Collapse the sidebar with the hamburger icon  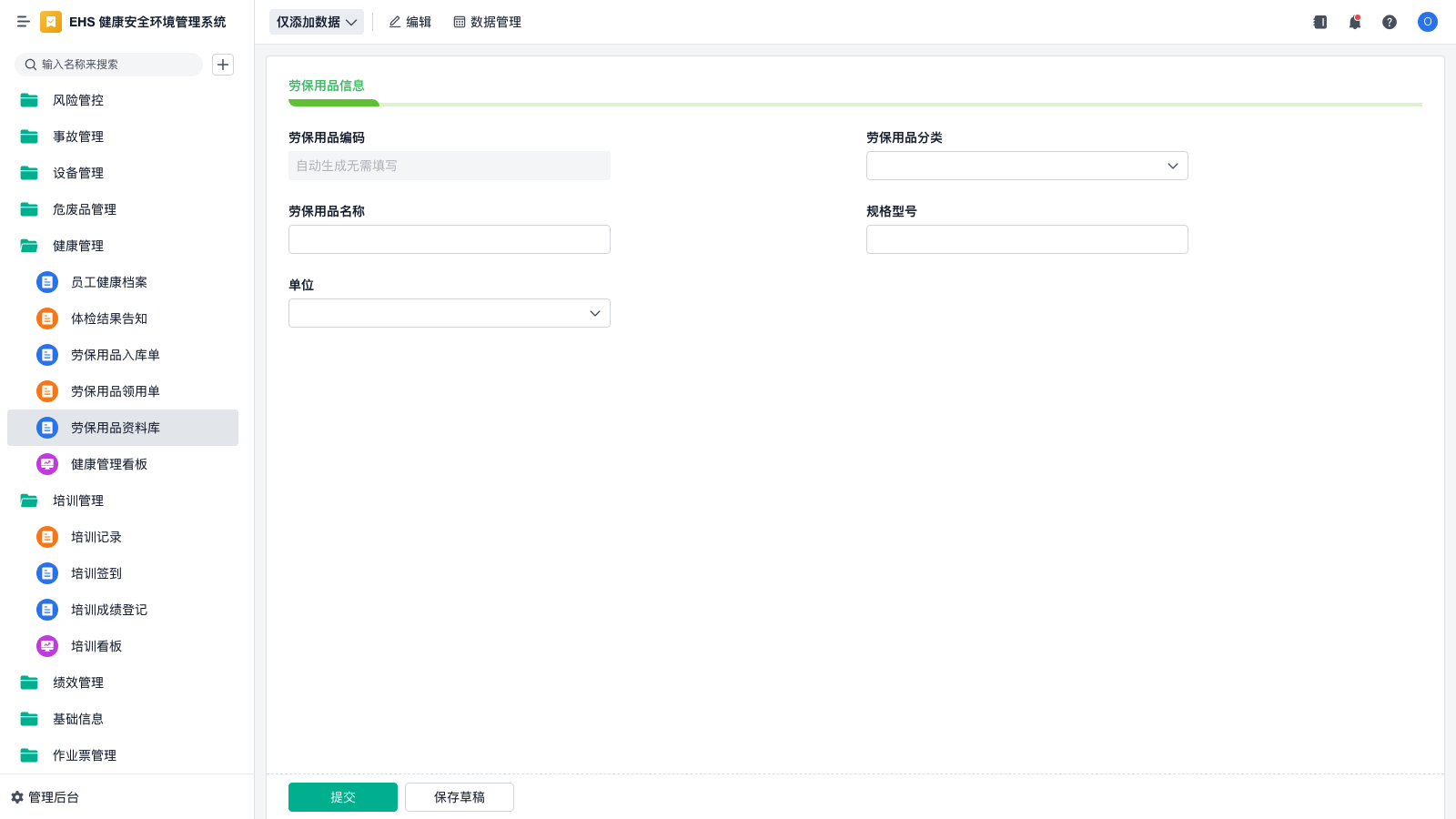tap(24, 22)
